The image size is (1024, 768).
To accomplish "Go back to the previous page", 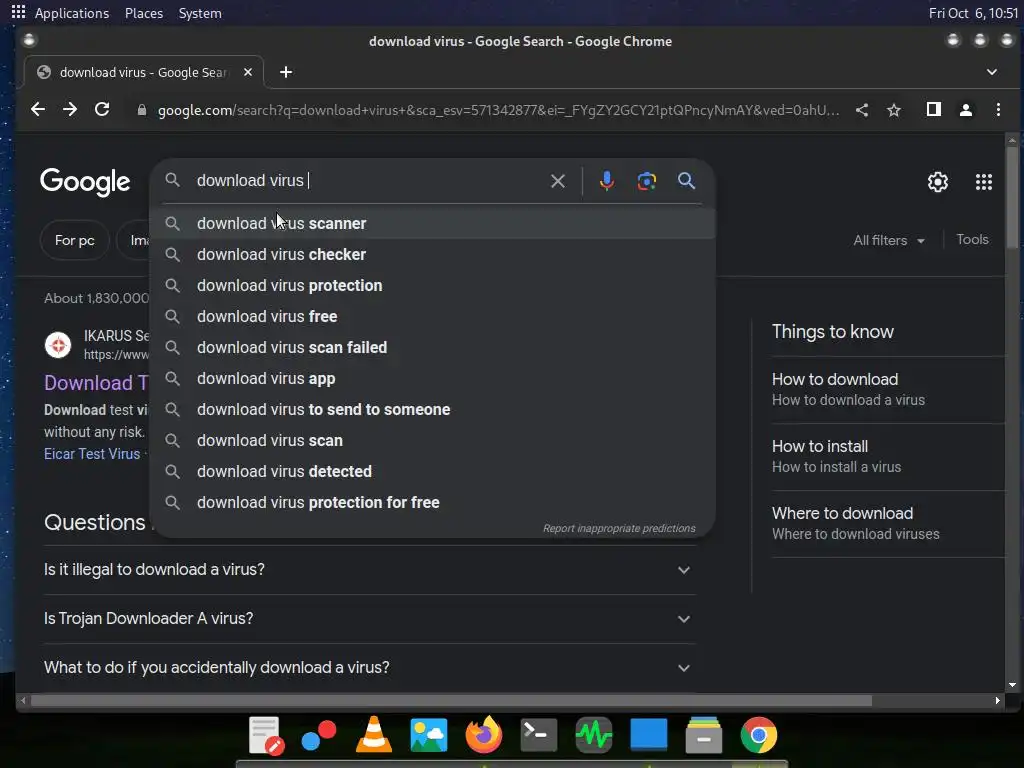I will [x=38, y=110].
